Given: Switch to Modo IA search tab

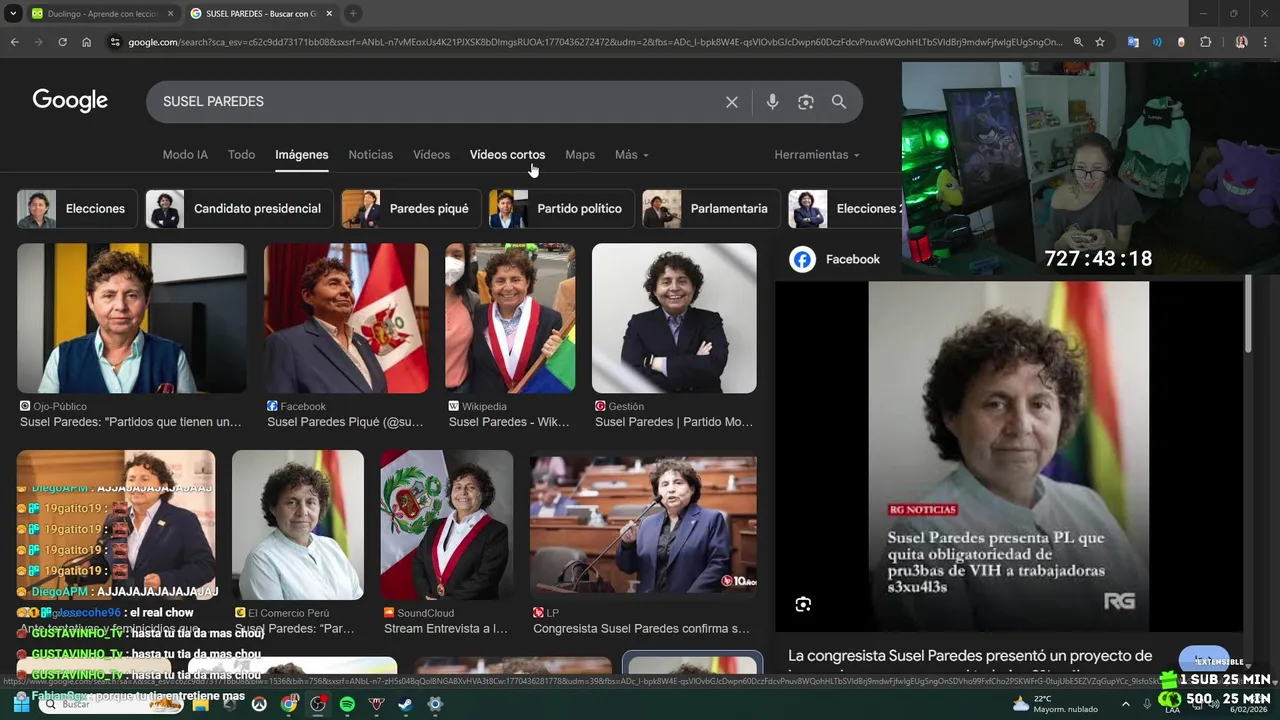Looking at the screenshot, I should [x=185, y=155].
